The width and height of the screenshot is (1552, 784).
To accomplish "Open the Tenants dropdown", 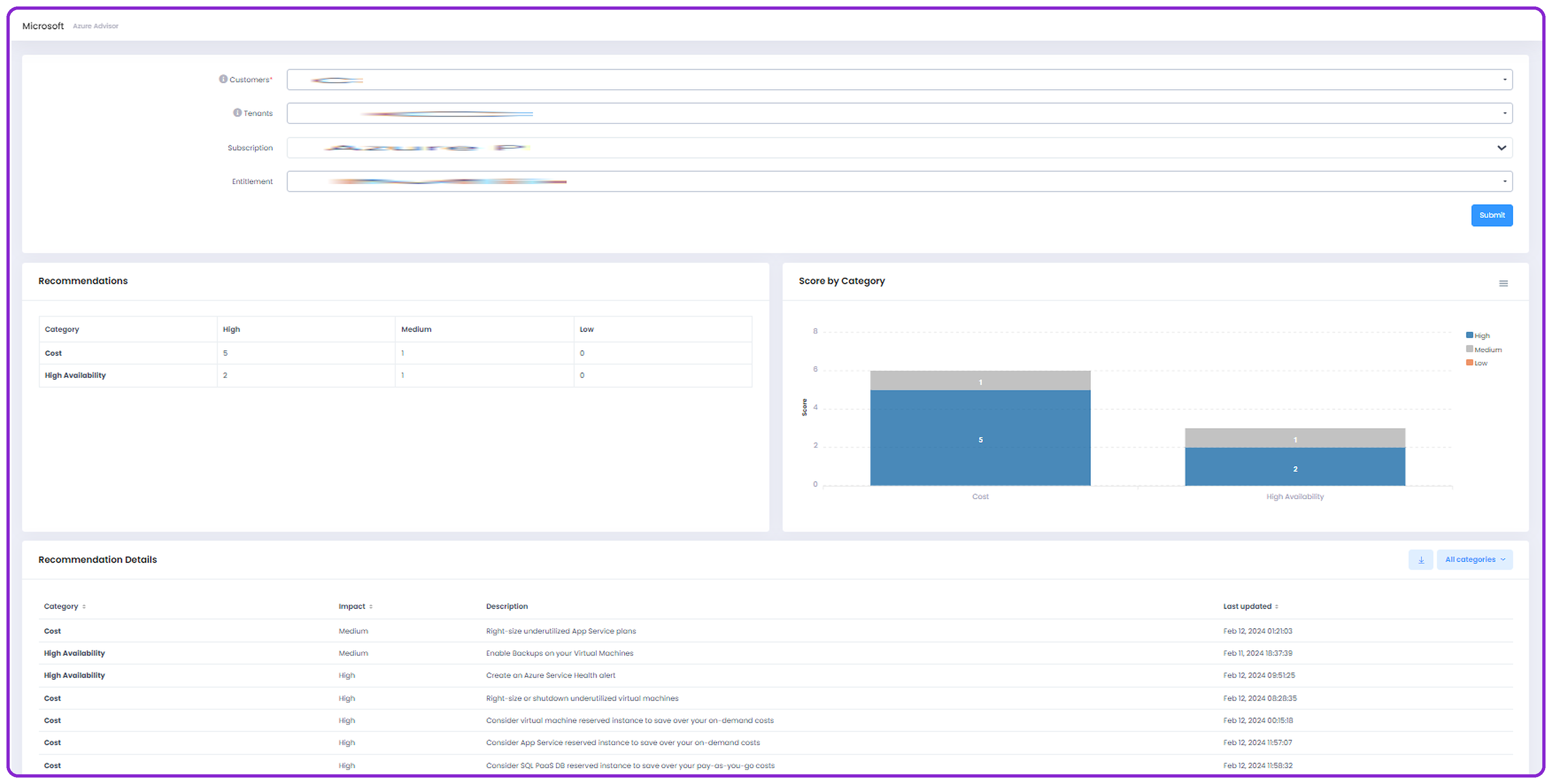I will click(x=900, y=113).
